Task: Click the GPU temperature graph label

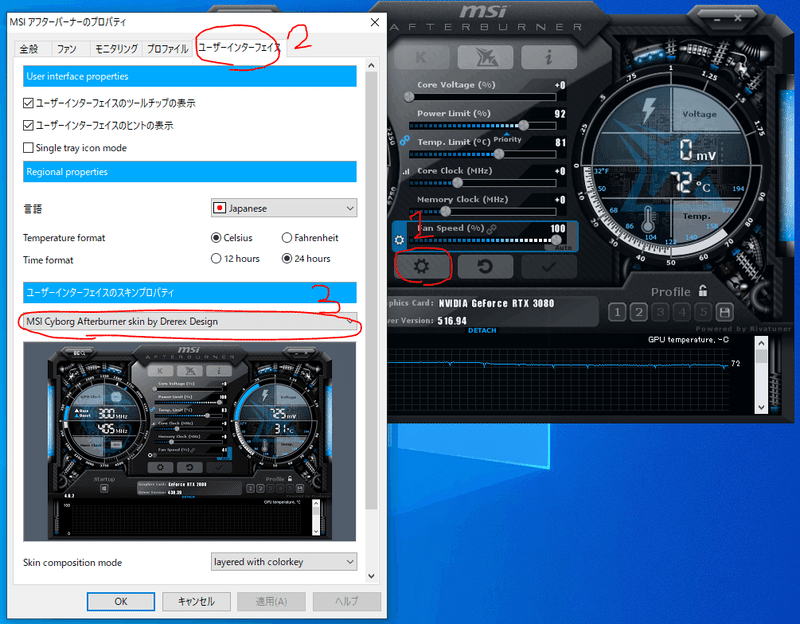Action: click(689, 340)
